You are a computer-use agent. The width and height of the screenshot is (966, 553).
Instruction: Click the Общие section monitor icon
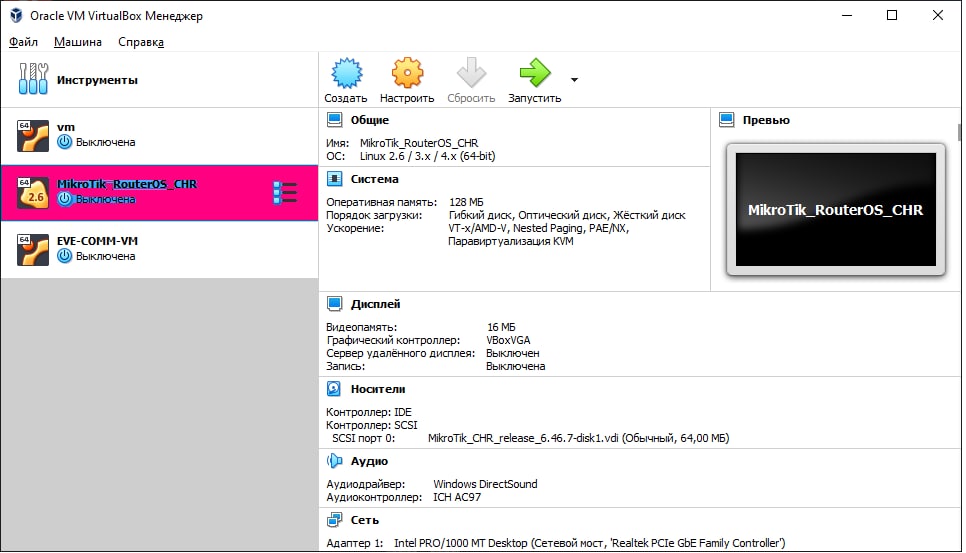335,119
